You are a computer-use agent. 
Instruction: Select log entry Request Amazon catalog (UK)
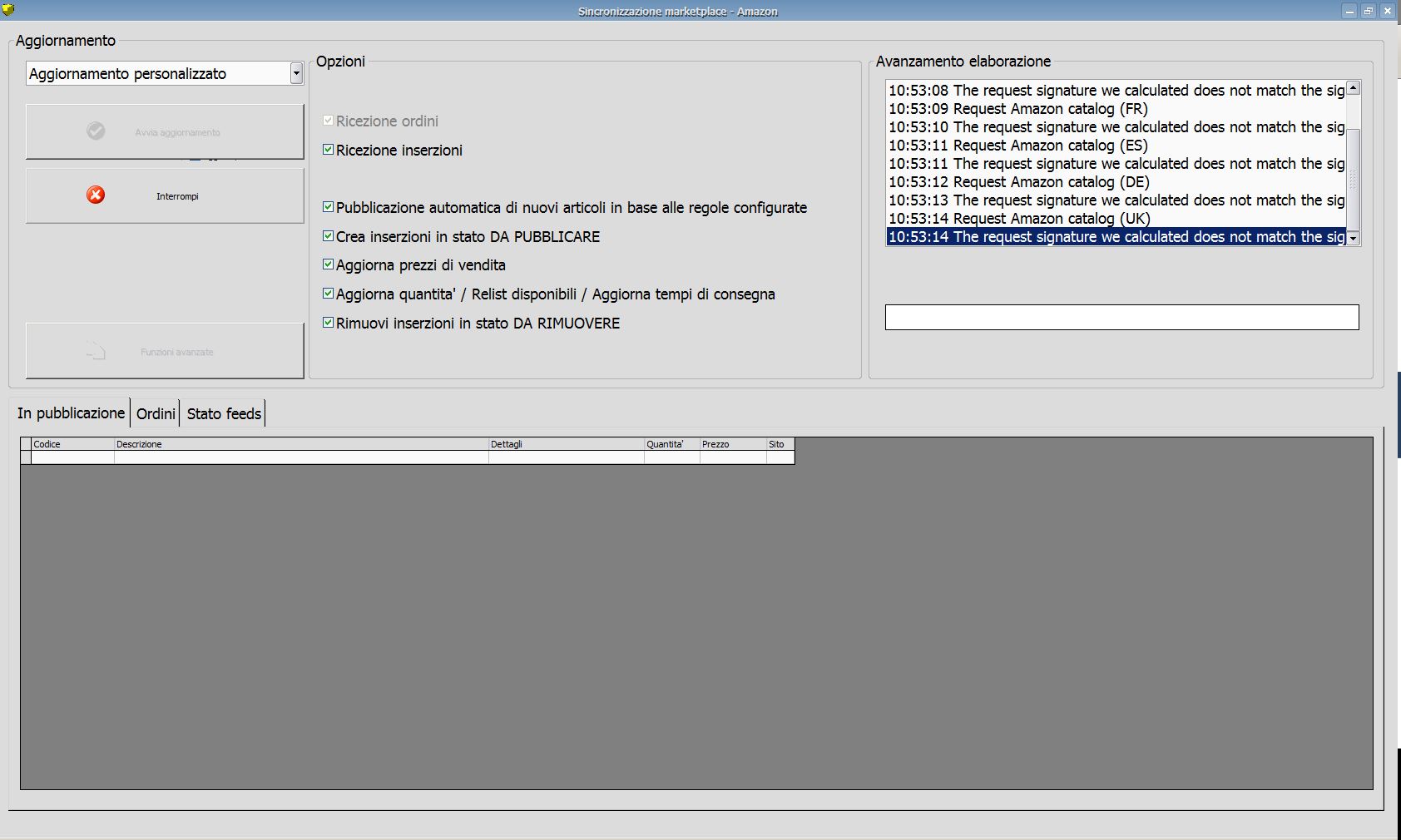click(x=1116, y=219)
